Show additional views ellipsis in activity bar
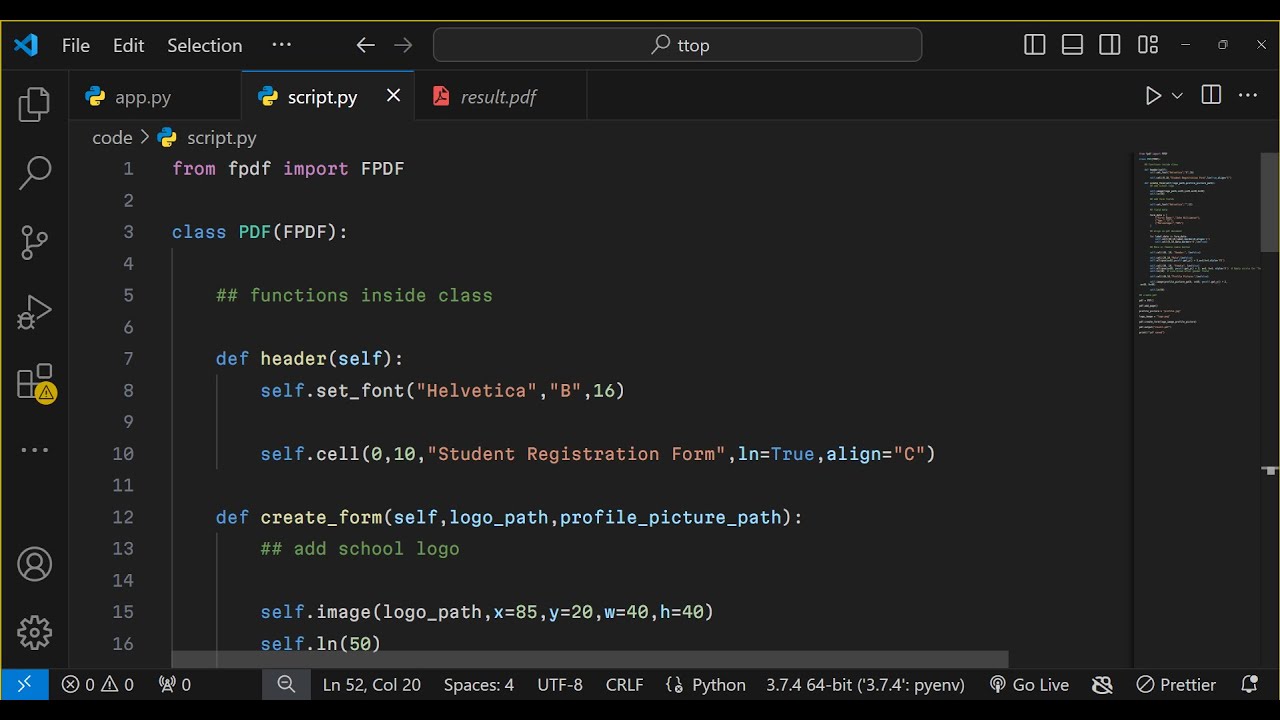1280x720 pixels. tap(34, 450)
